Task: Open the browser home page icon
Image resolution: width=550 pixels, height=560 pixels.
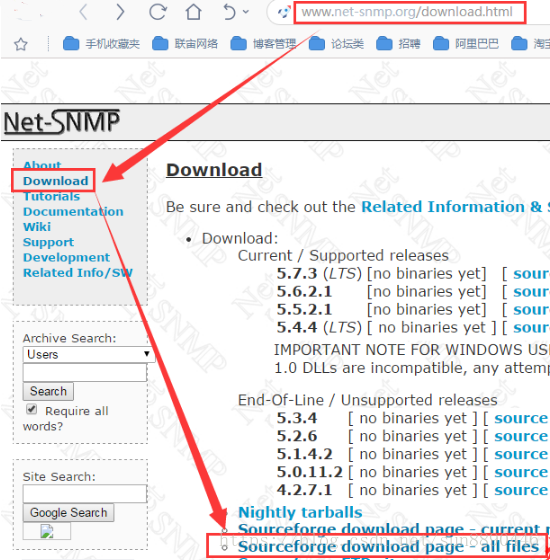Action: click(x=193, y=12)
